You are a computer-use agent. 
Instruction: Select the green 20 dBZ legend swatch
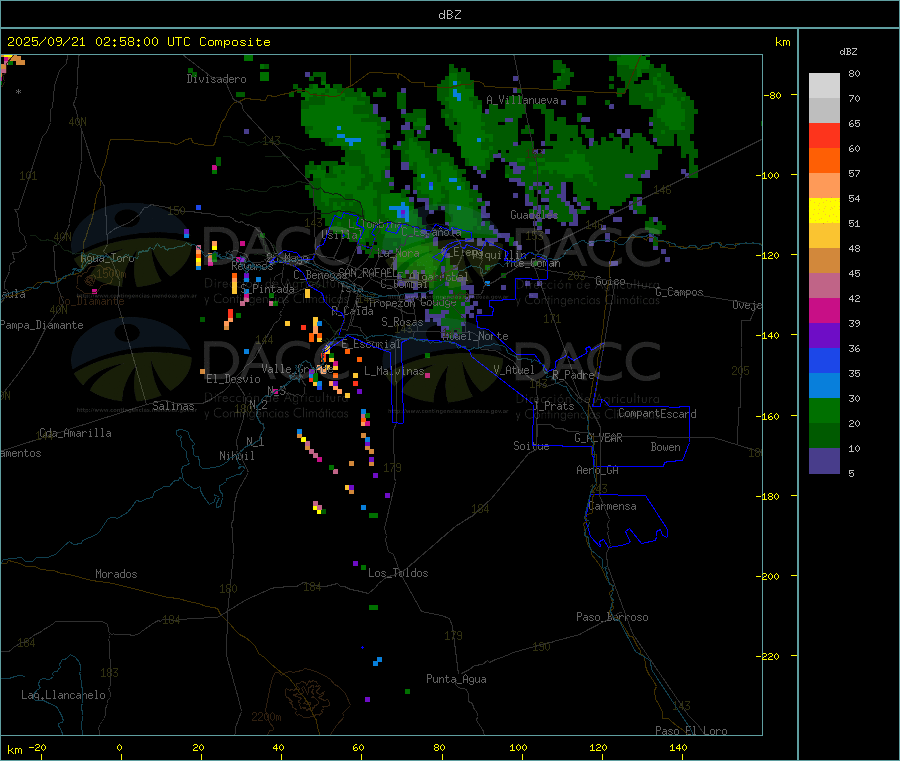coord(824,410)
